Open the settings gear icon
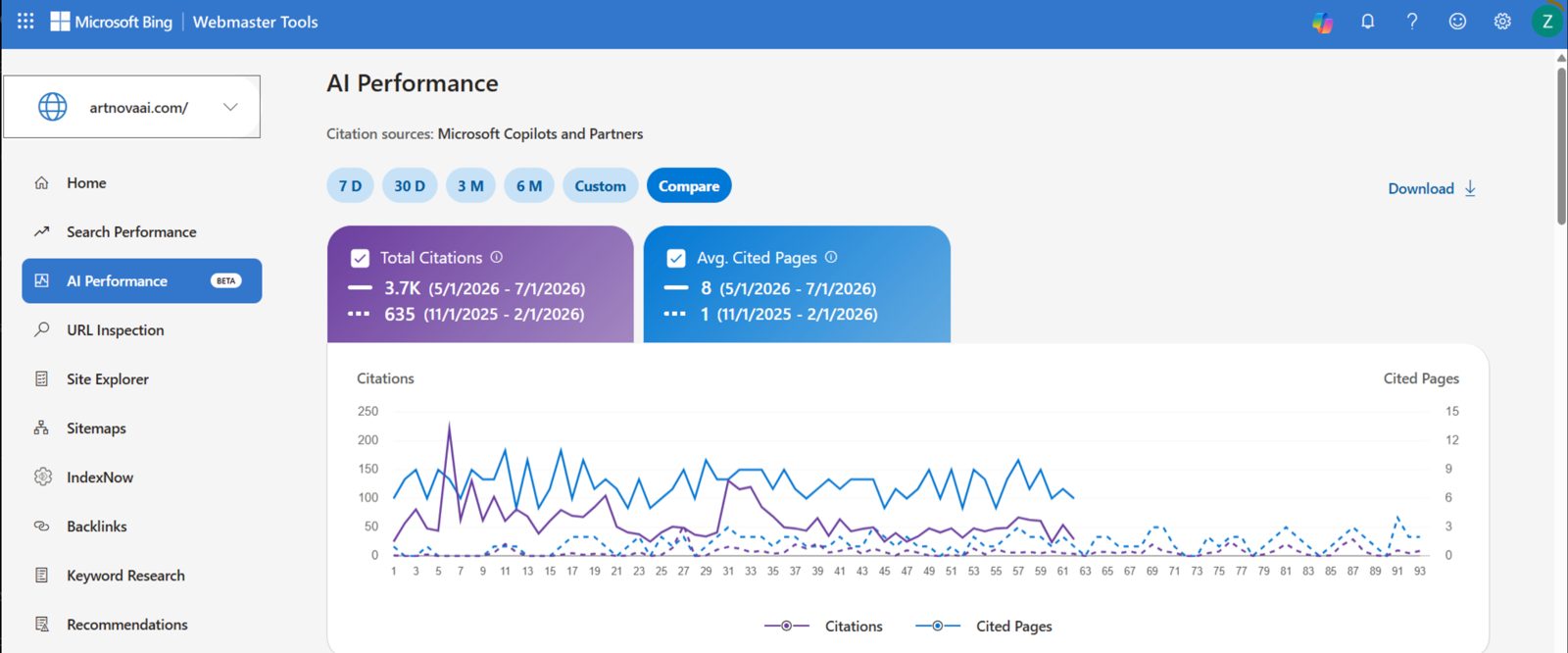Viewport: 1568px width, 653px height. point(1502,22)
